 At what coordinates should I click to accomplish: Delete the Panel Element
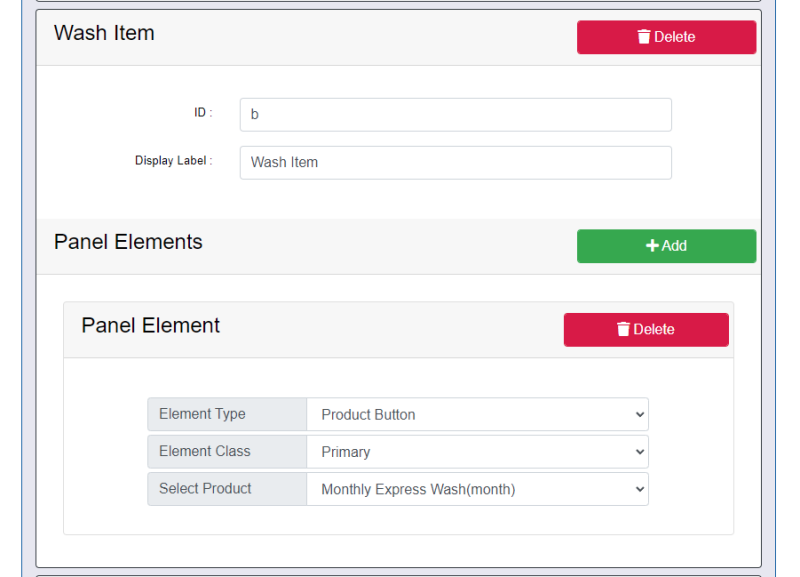click(x=646, y=330)
